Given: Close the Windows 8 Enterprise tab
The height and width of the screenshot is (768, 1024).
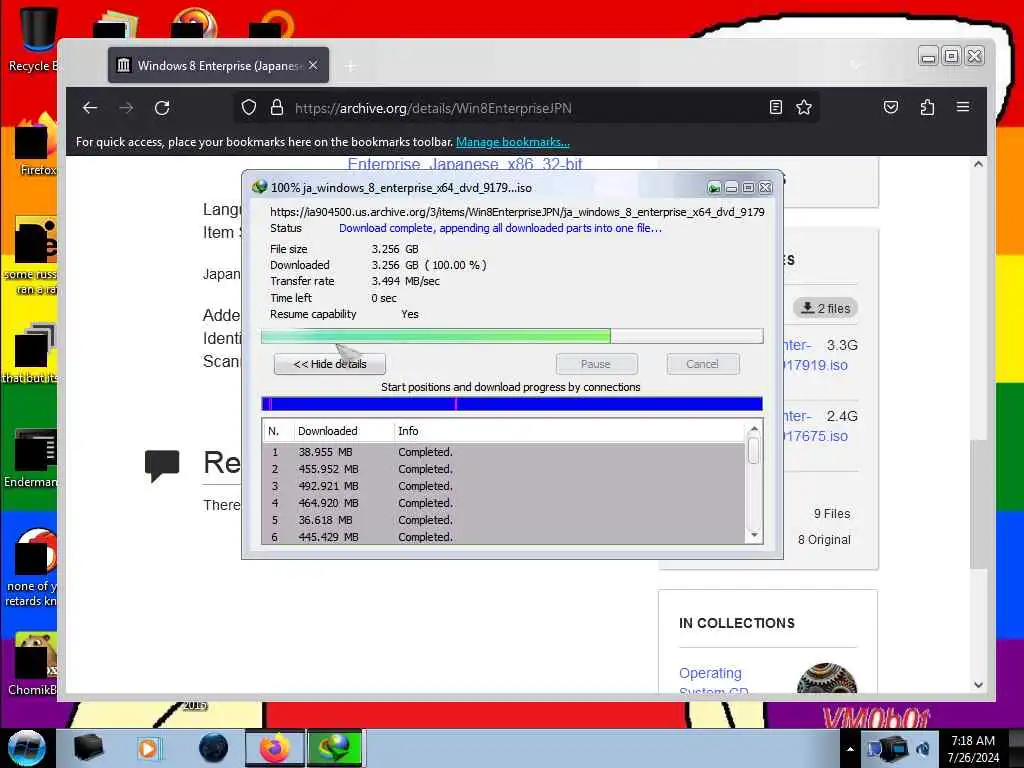Looking at the screenshot, I should pos(313,65).
